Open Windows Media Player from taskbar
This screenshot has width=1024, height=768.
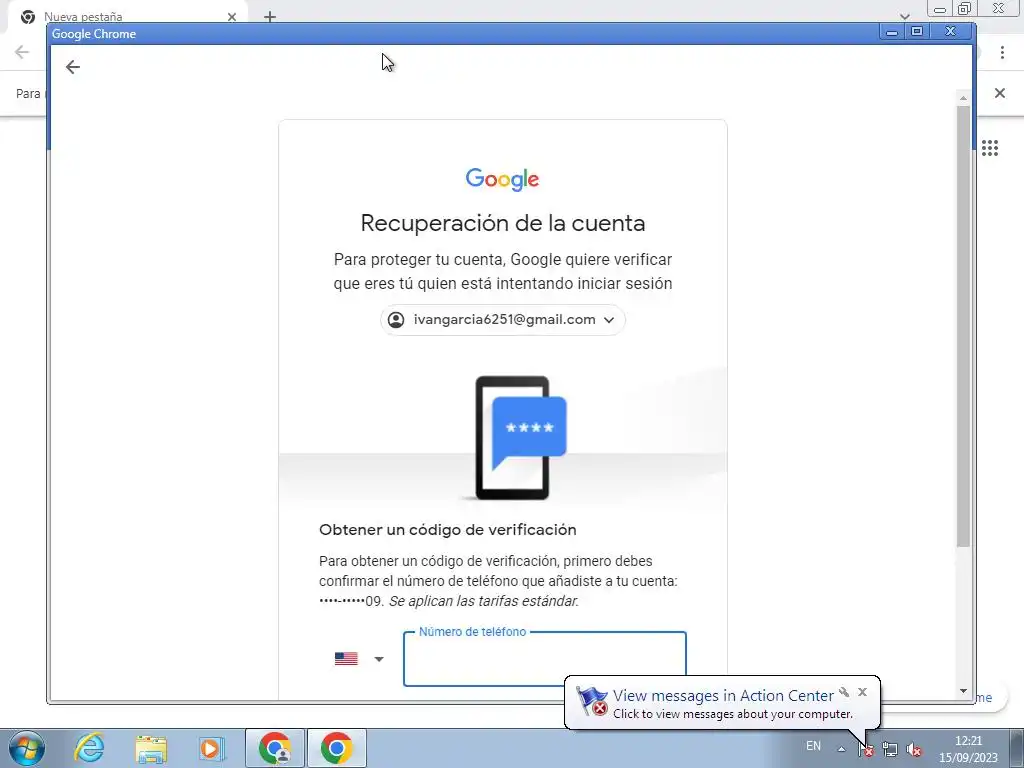211,748
